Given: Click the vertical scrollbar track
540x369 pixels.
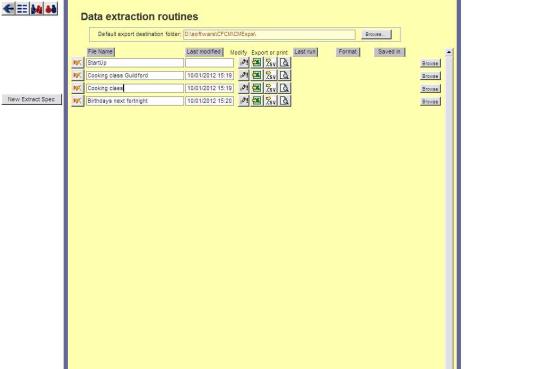Looking at the screenshot, I should click(x=449, y=212).
